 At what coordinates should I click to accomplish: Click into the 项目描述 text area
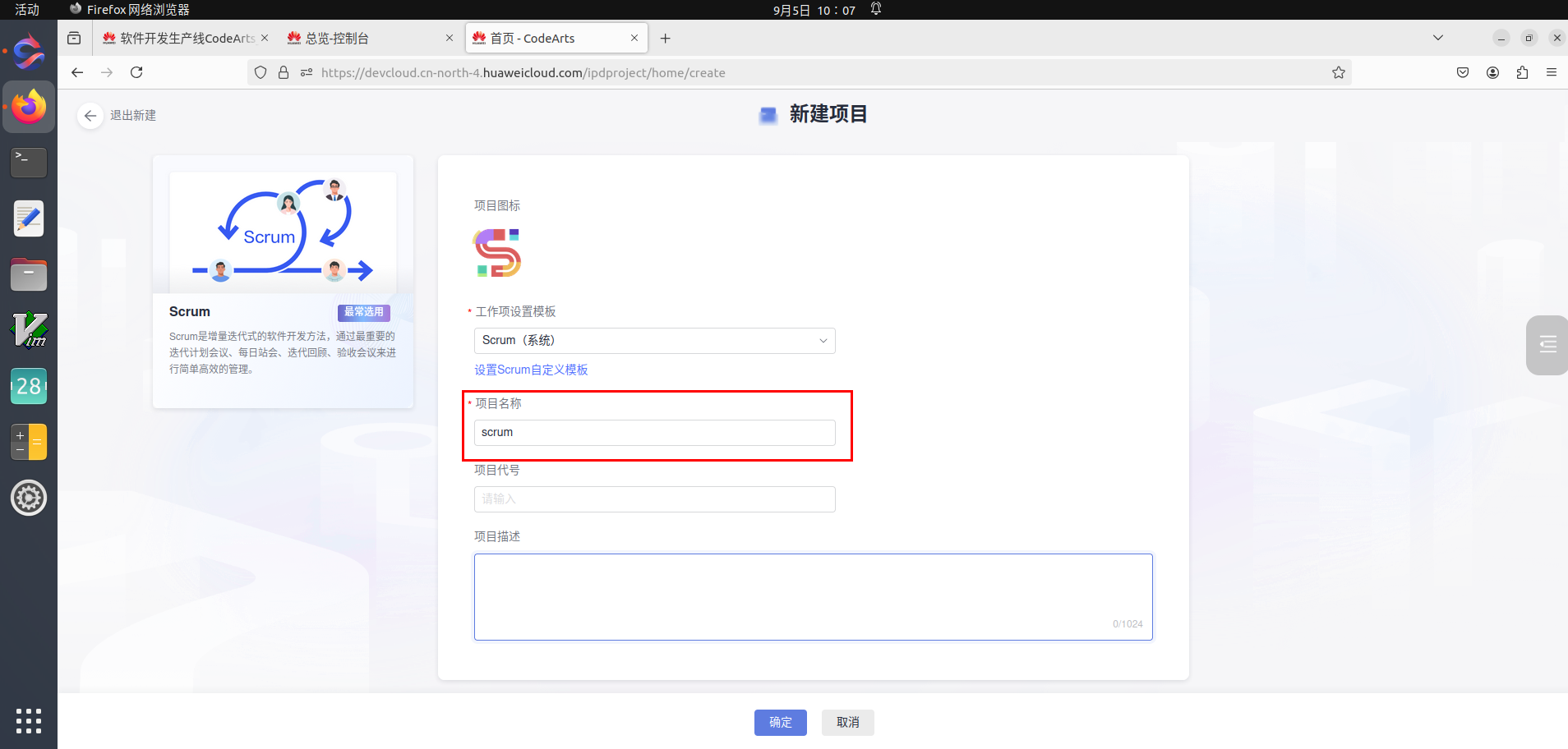[814, 597]
